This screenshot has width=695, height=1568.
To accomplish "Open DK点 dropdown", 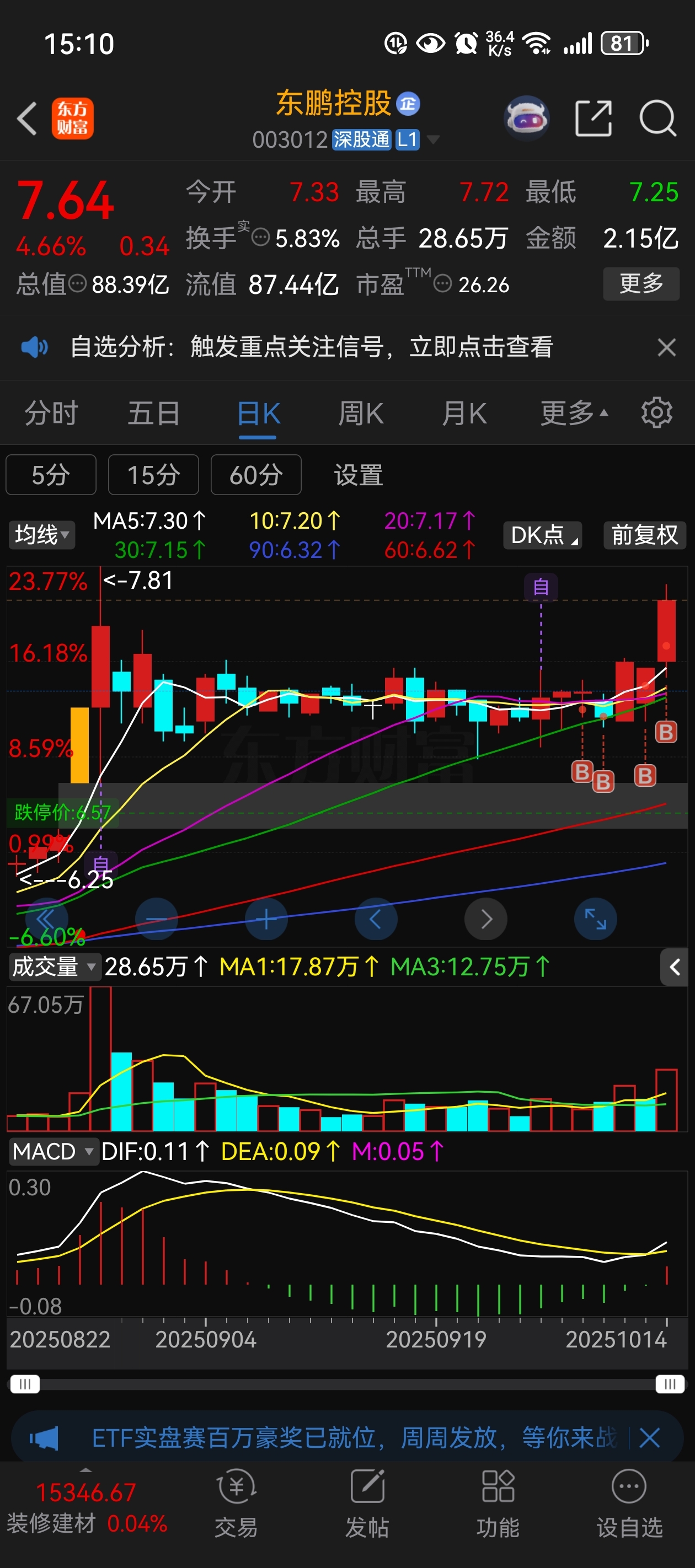I will coord(543,535).
